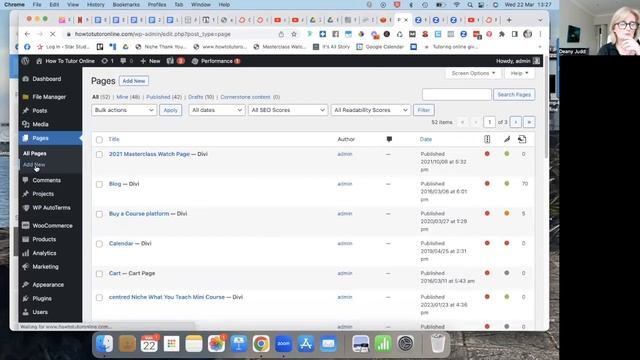The width and height of the screenshot is (640, 360).
Task: Open Comments in the sidebar
Action: 47,180
